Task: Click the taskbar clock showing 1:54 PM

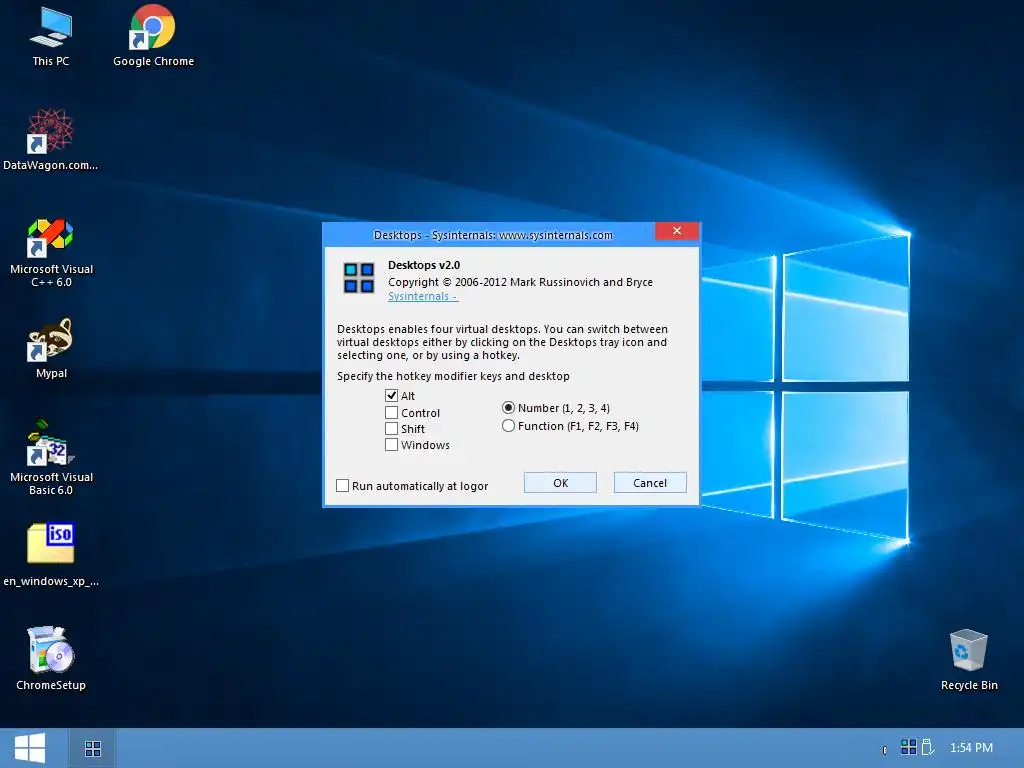Action: [971, 747]
